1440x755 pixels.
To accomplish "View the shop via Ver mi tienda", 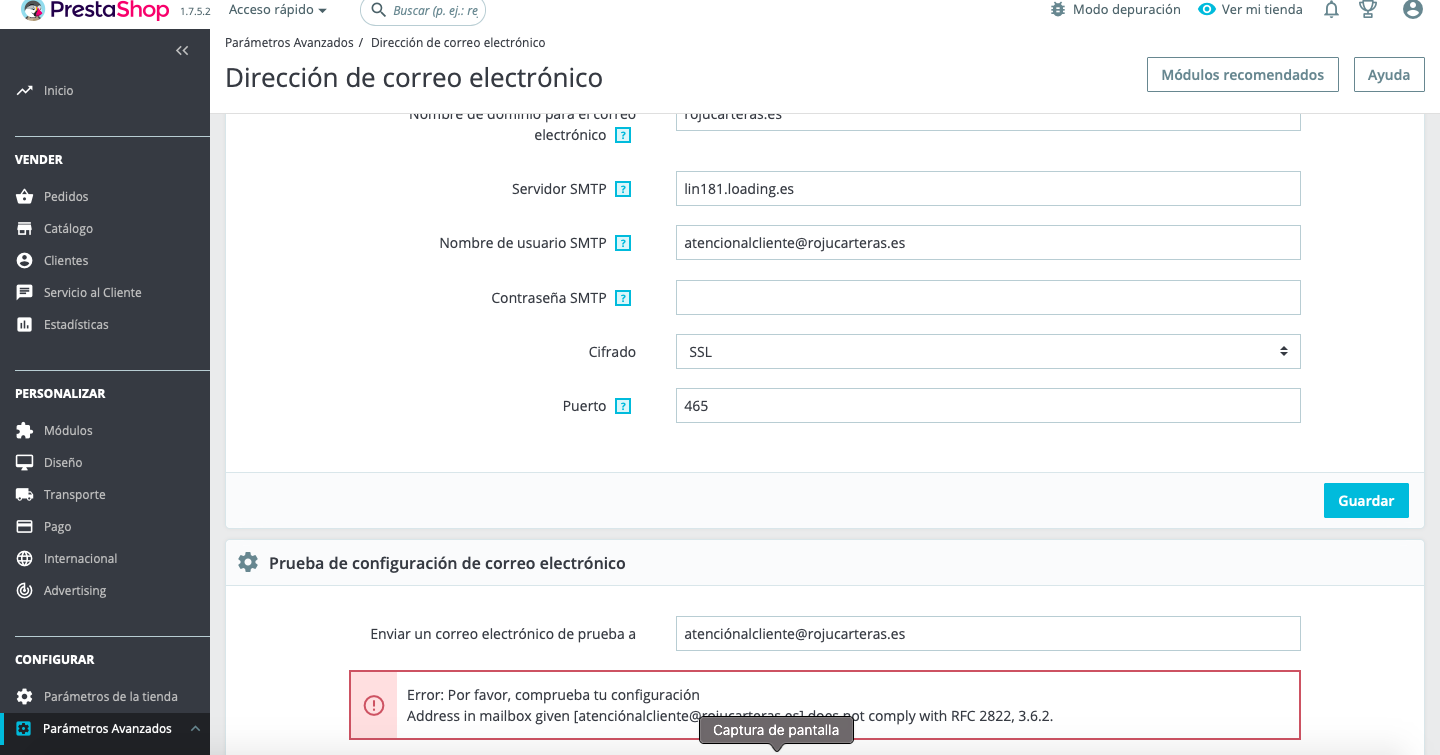I will 1250,10.
